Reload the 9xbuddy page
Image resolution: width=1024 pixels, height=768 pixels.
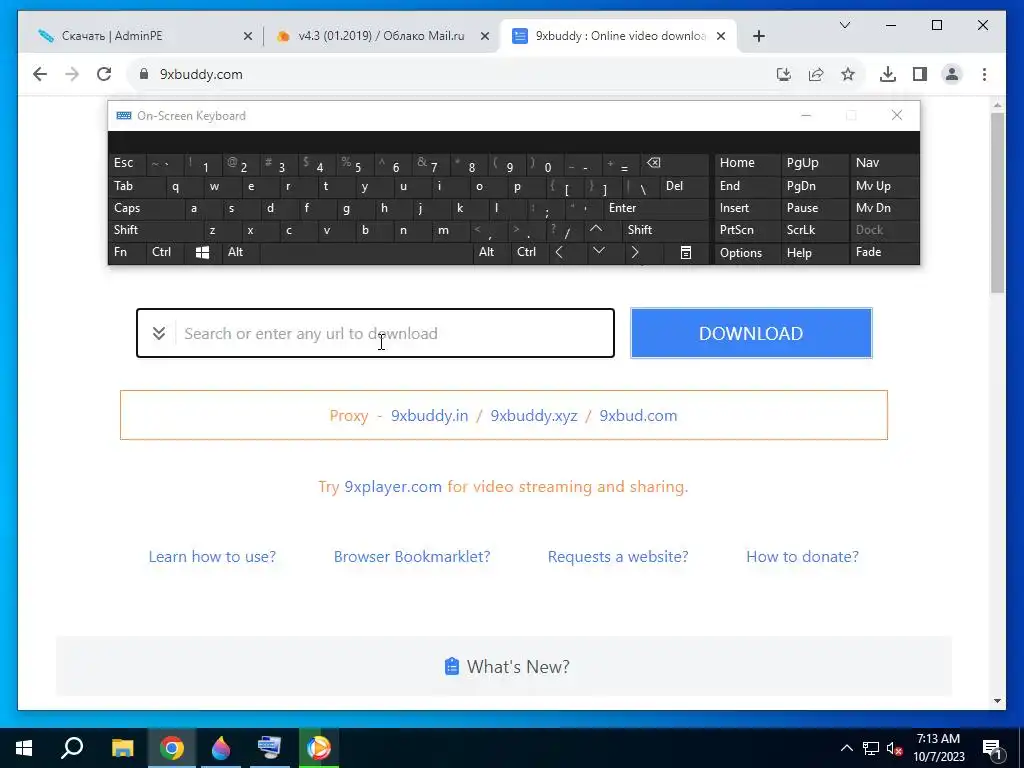pyautogui.click(x=104, y=74)
